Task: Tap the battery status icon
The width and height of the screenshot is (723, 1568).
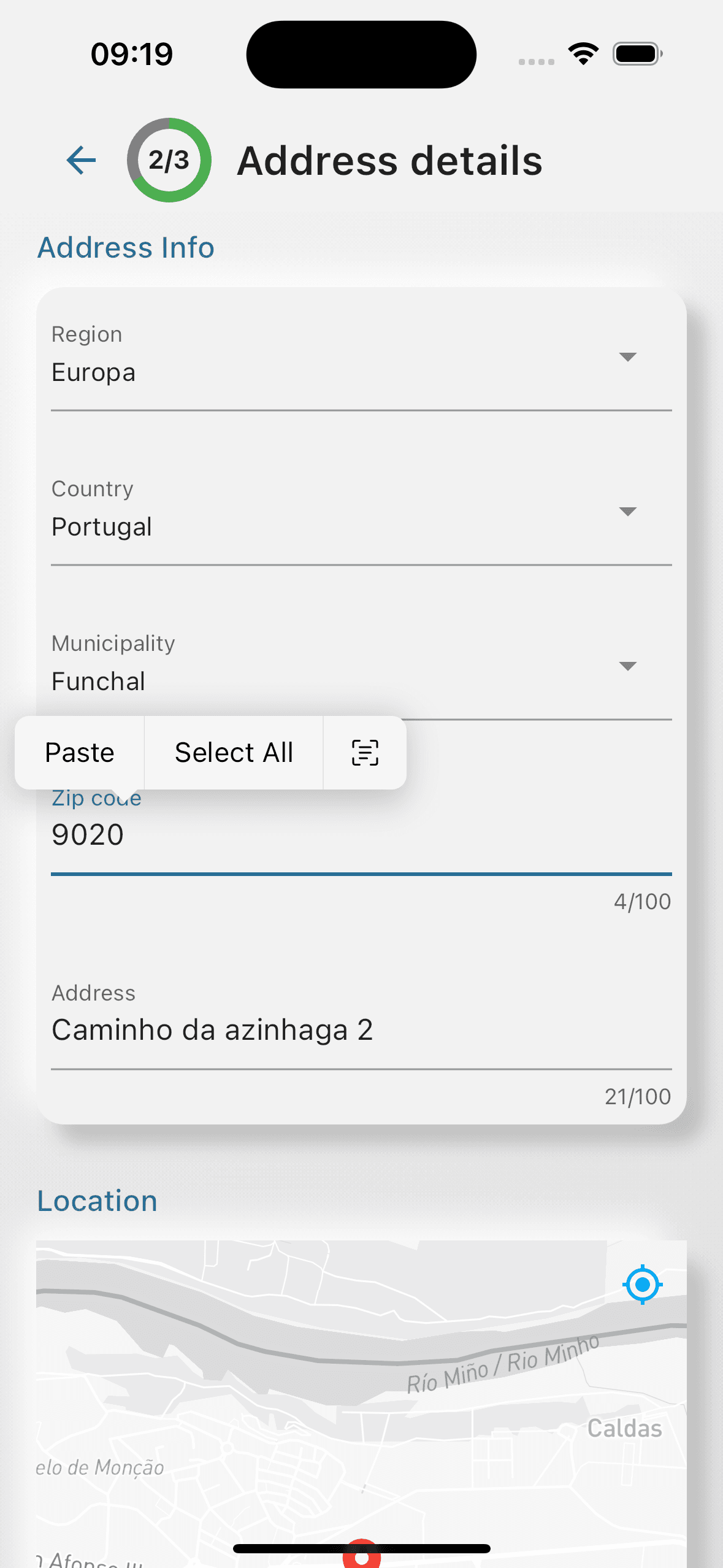Action: click(x=637, y=54)
